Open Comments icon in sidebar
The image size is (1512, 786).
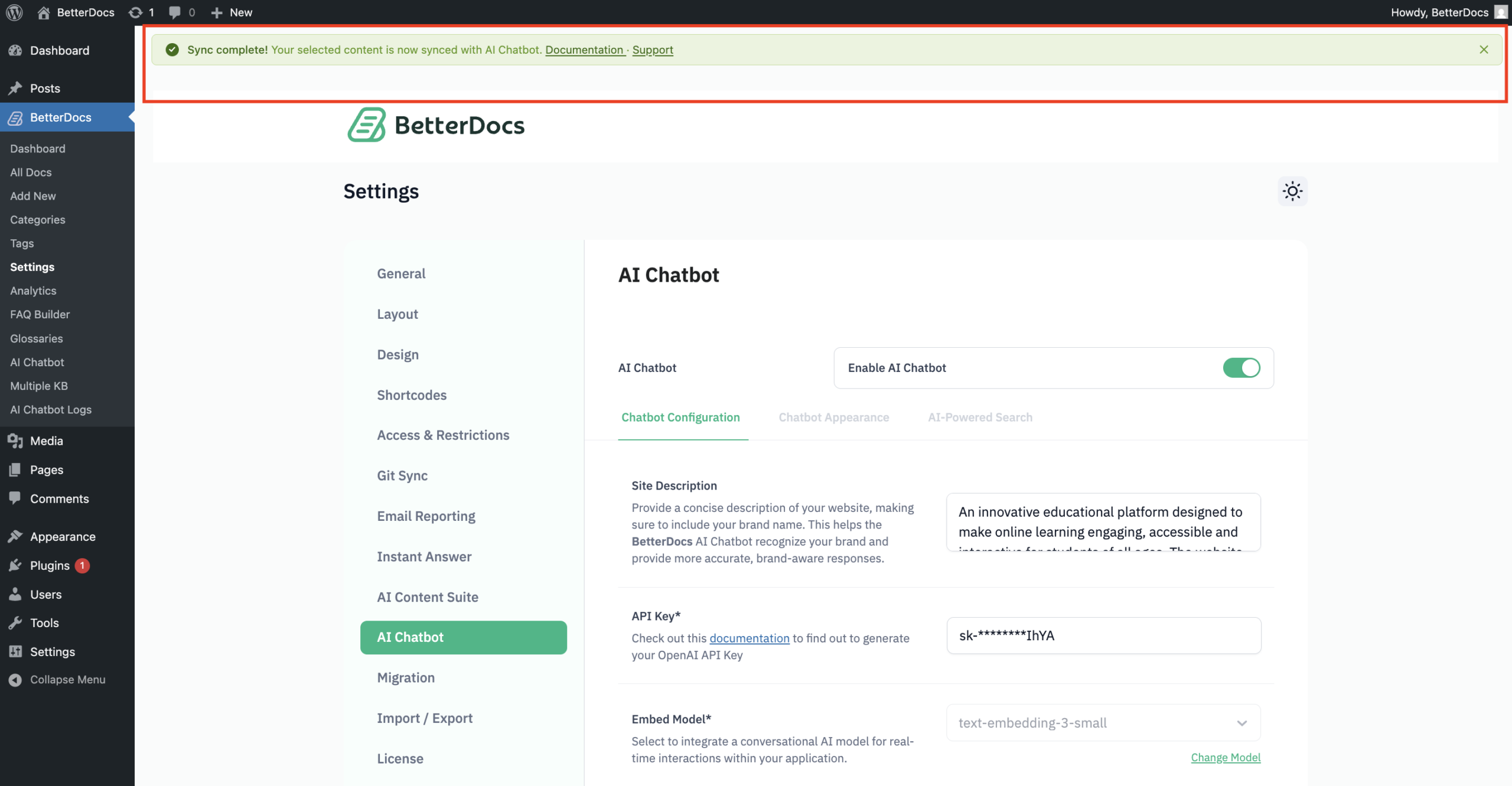[15, 498]
